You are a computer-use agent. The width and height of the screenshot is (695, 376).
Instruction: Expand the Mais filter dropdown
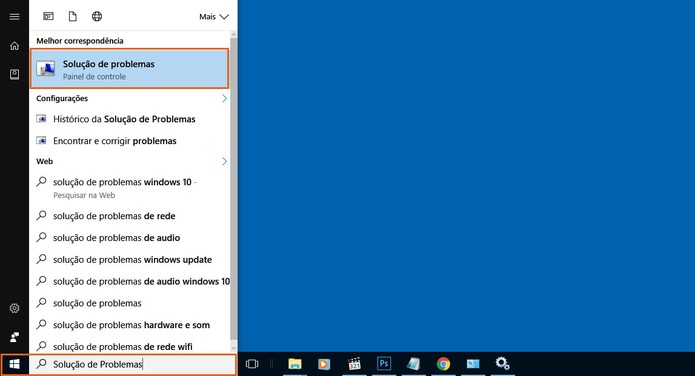(x=214, y=17)
